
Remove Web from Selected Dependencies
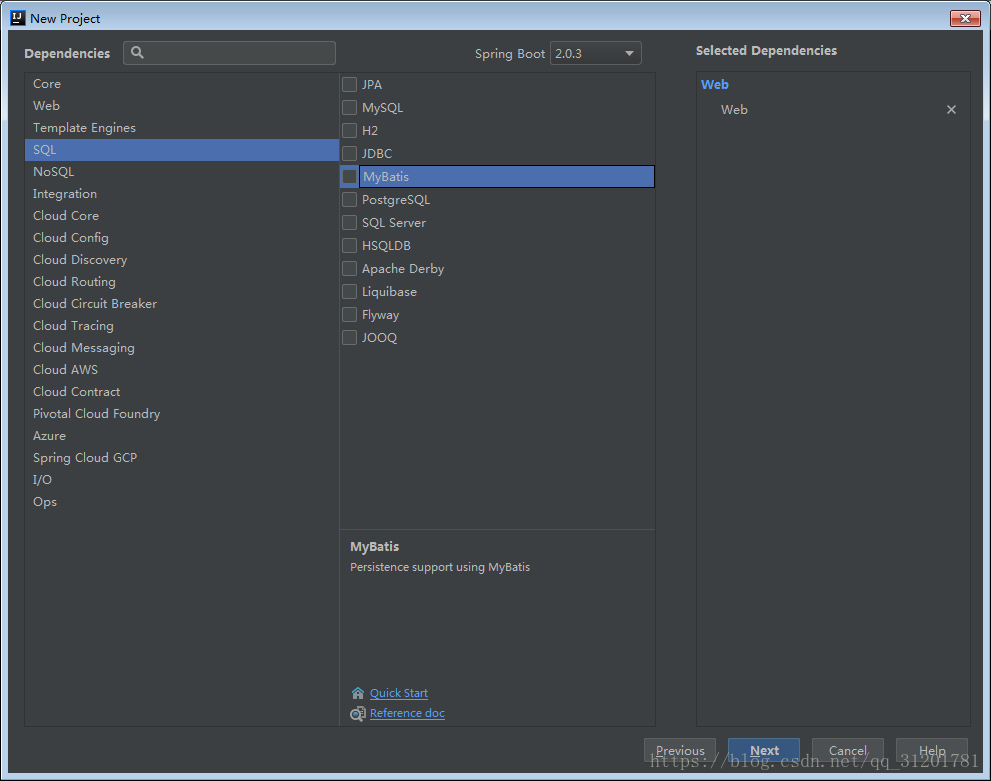point(951,110)
